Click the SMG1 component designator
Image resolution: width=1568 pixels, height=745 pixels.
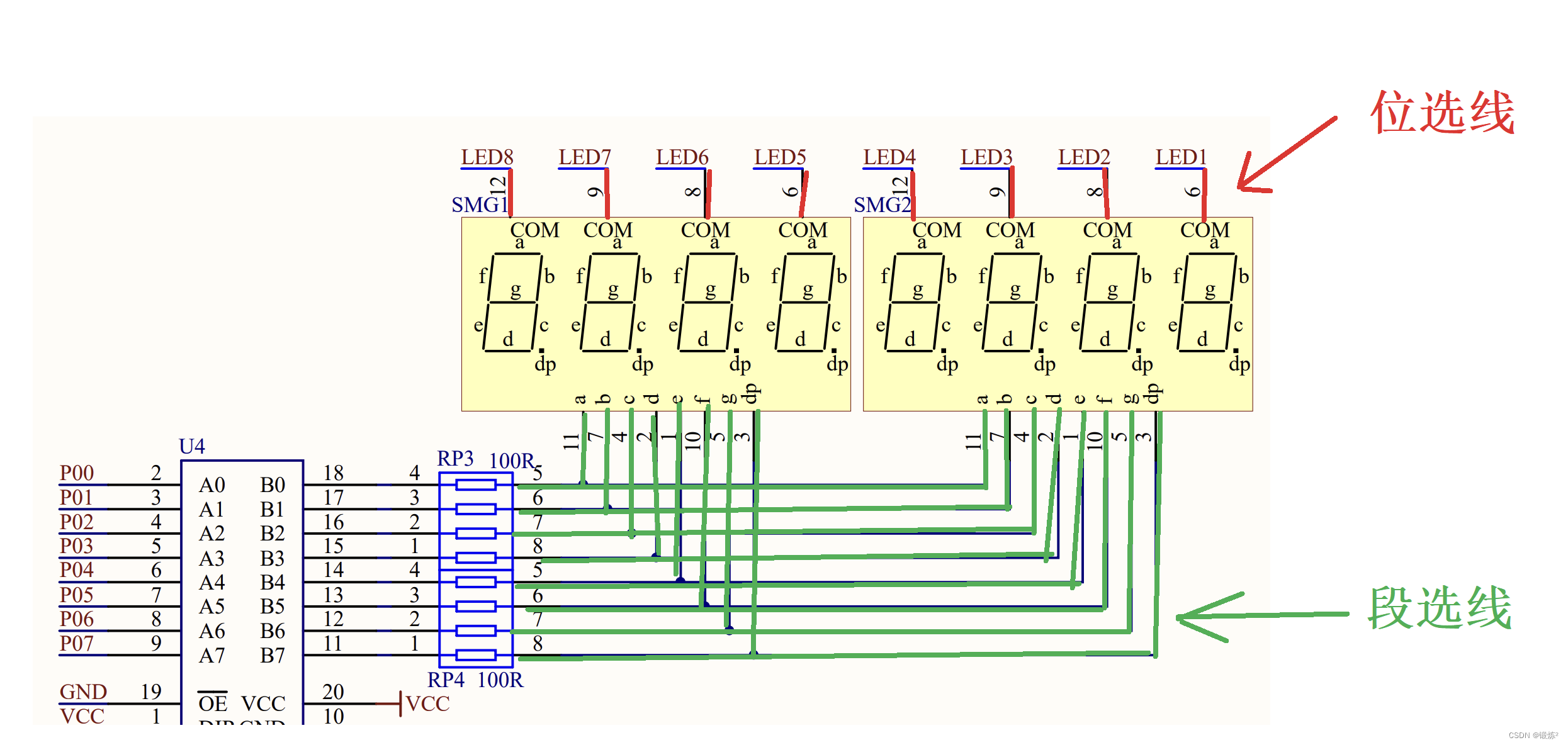478,205
